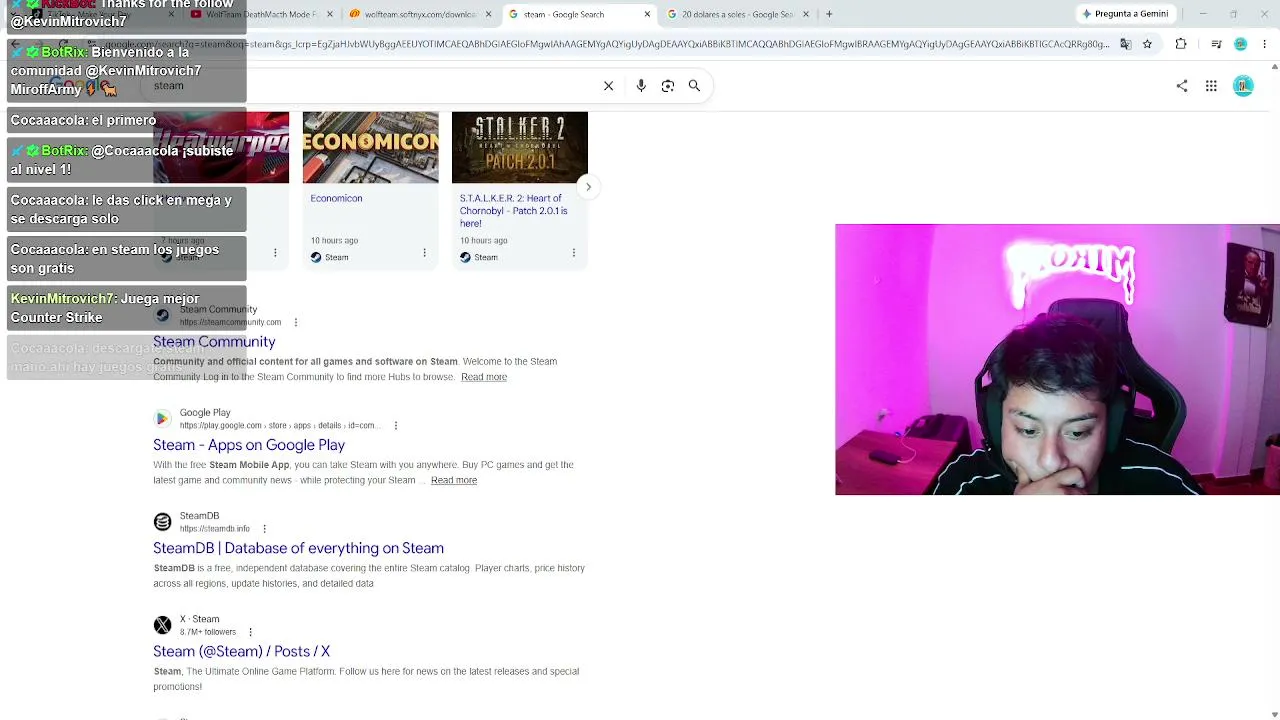Open more options for Google Play result
The width and height of the screenshot is (1280, 720).
(x=396, y=426)
